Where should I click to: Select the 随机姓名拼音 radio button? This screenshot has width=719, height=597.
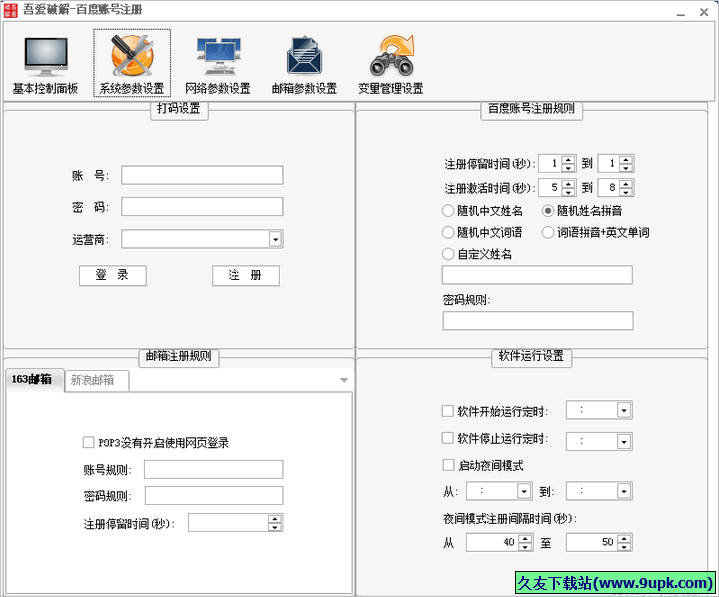click(548, 211)
